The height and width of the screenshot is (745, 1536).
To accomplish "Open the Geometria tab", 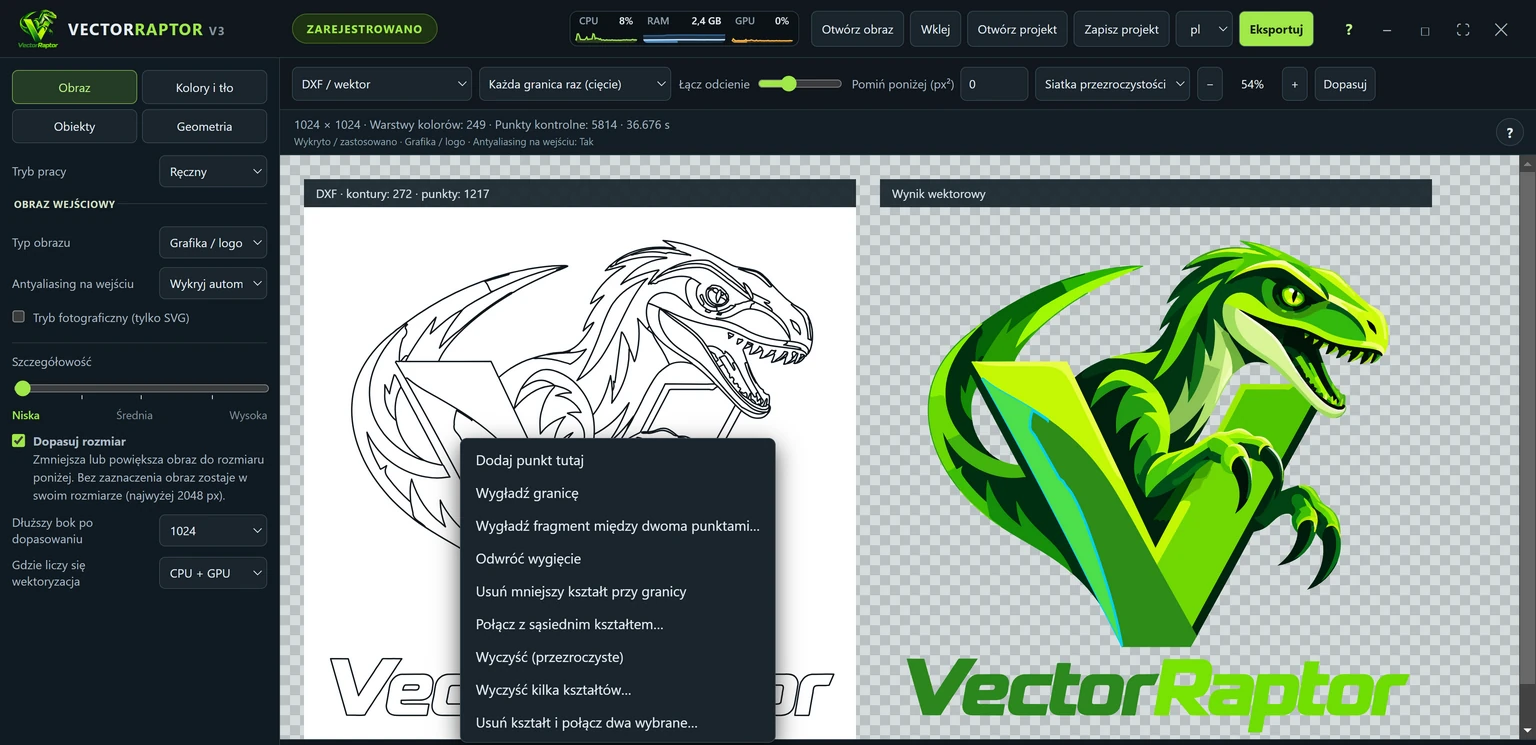I will click(x=204, y=127).
